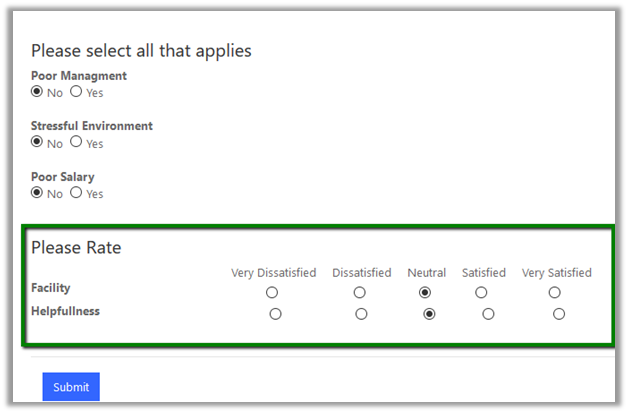Image resolution: width=628 pixels, height=413 pixels.
Task: Choose No for Stressful Environment
Action: [x=38, y=142]
